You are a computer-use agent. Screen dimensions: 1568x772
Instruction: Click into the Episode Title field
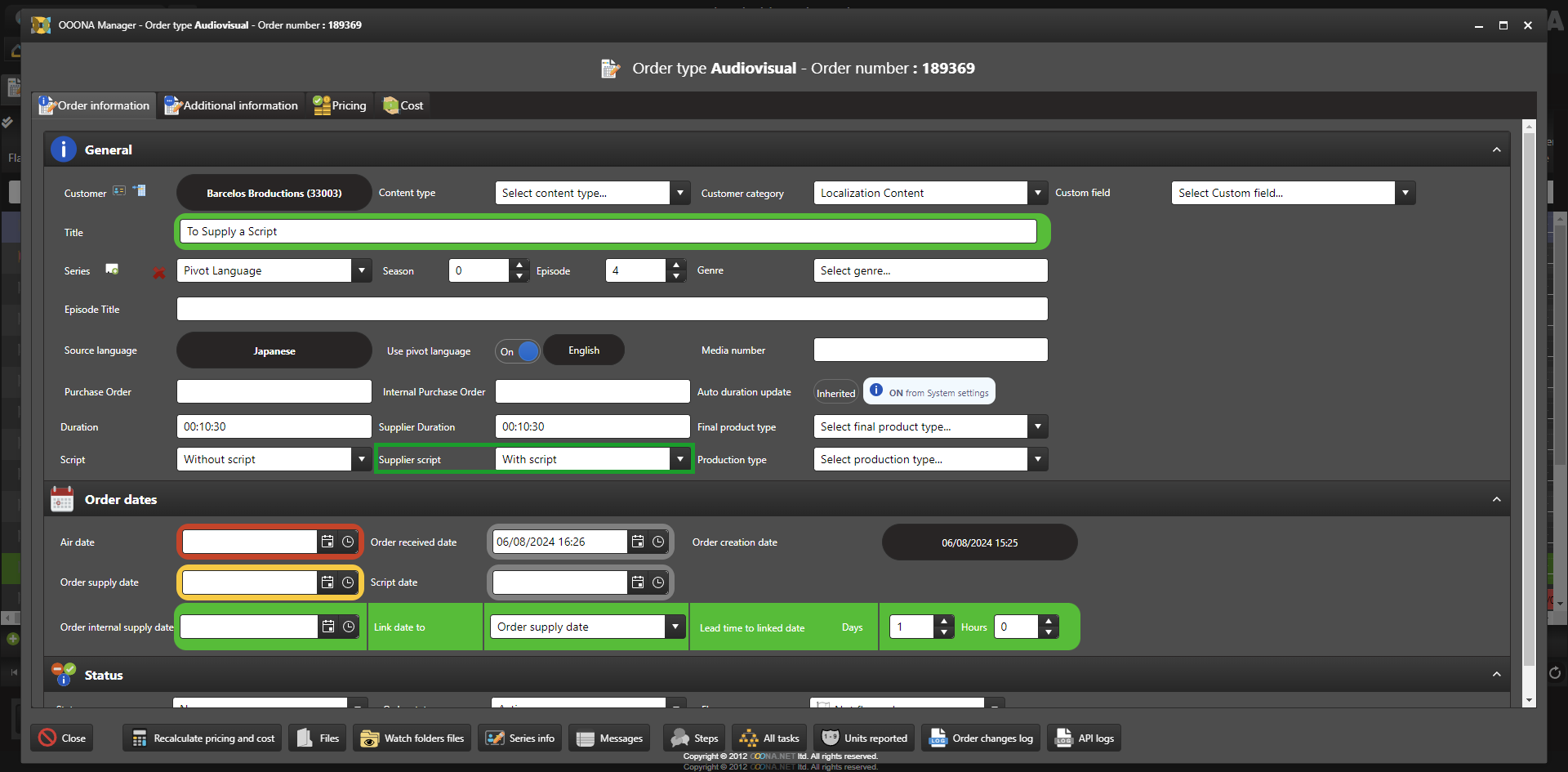click(612, 309)
